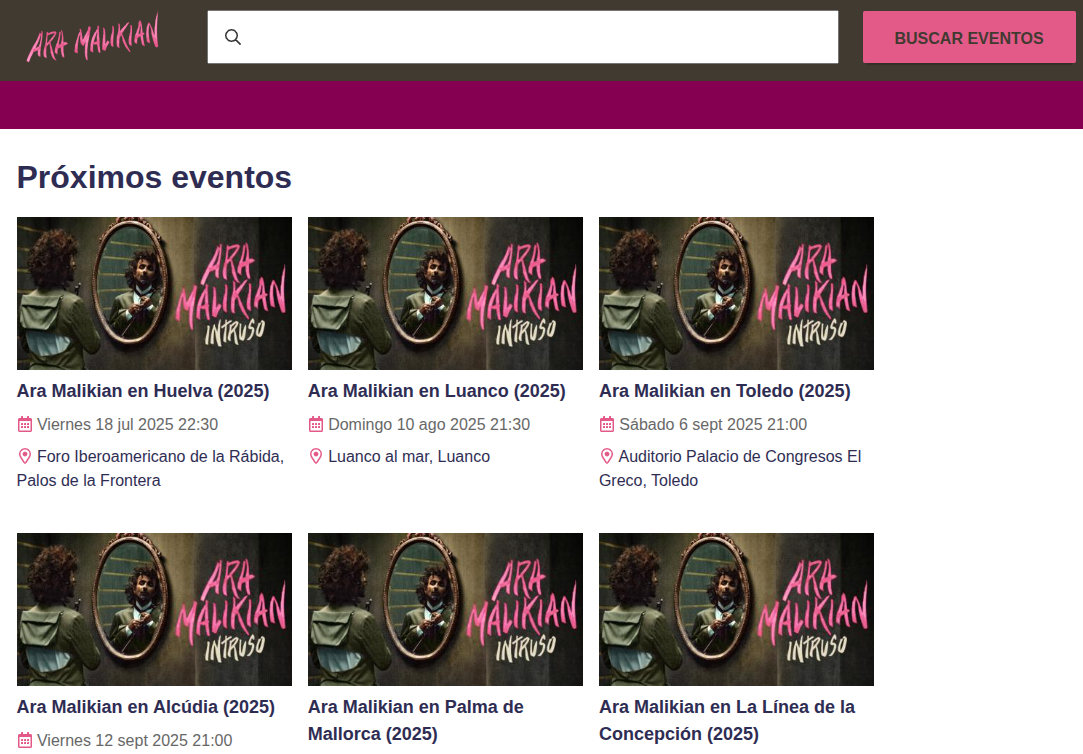Image resolution: width=1083 pixels, height=754 pixels.
Task: Click the calendar icon for the Luanco show
Action: click(315, 424)
